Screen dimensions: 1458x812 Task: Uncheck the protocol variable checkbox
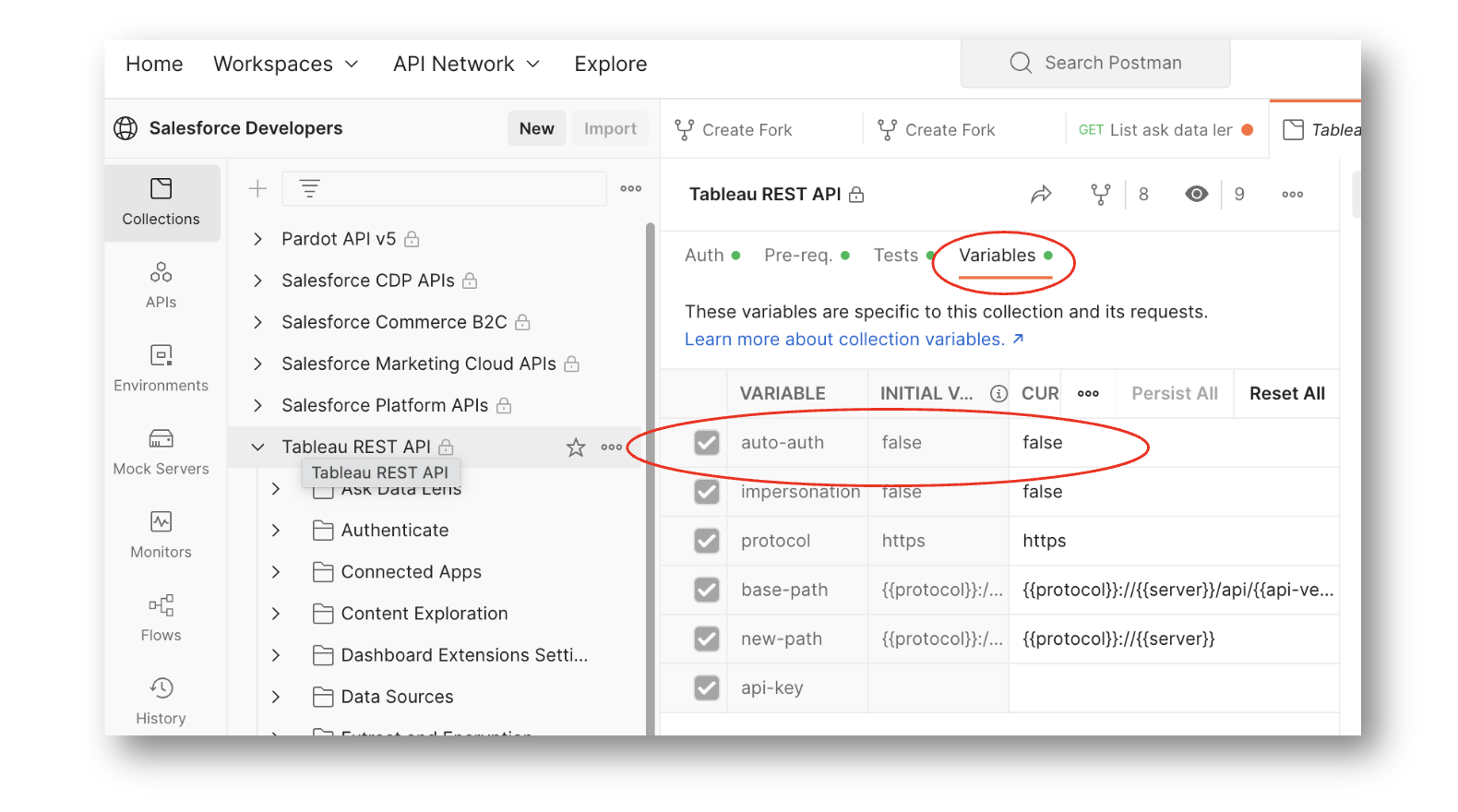(x=707, y=541)
